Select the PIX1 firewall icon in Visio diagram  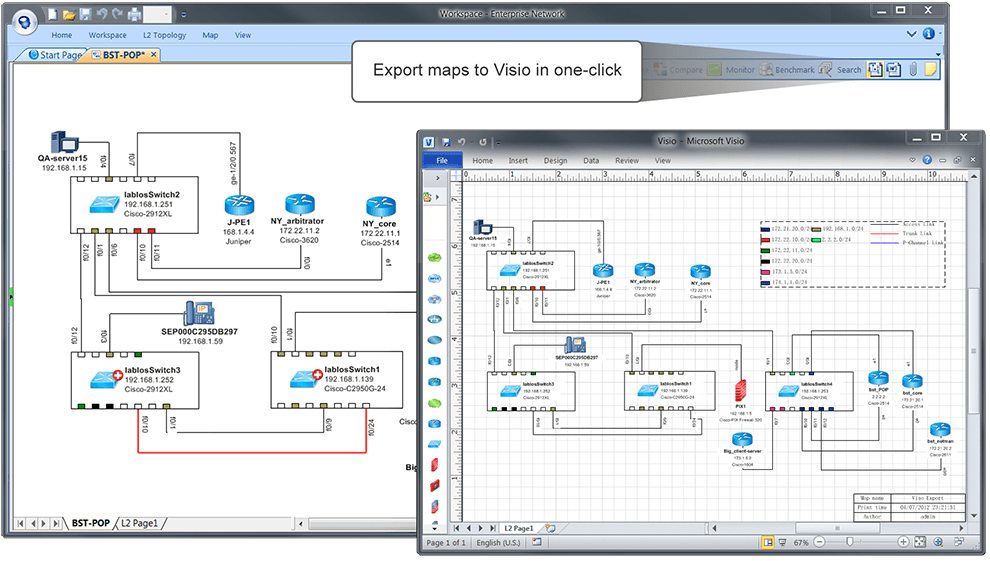click(741, 391)
